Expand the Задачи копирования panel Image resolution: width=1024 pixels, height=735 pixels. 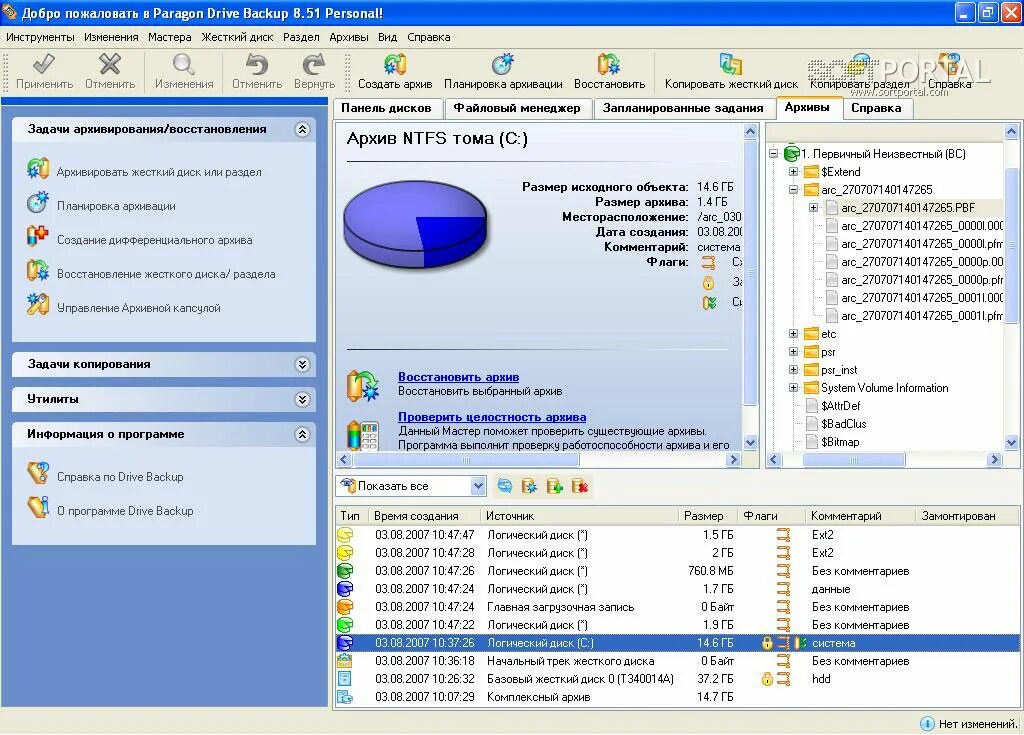point(302,365)
